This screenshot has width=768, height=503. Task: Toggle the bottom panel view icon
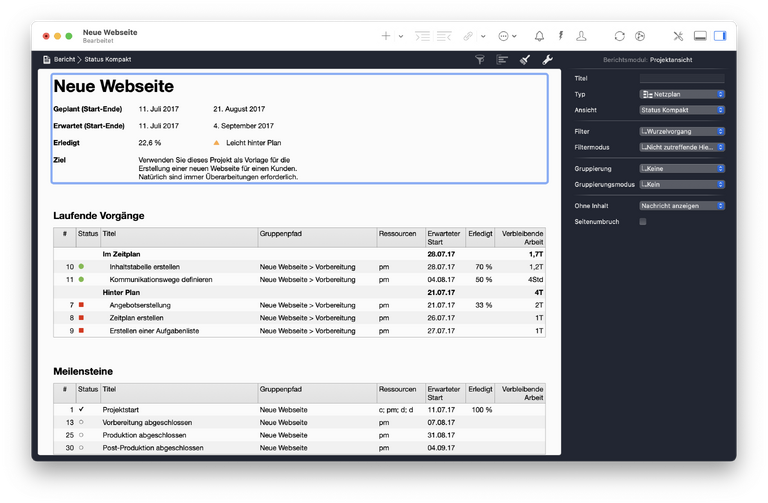[699, 36]
